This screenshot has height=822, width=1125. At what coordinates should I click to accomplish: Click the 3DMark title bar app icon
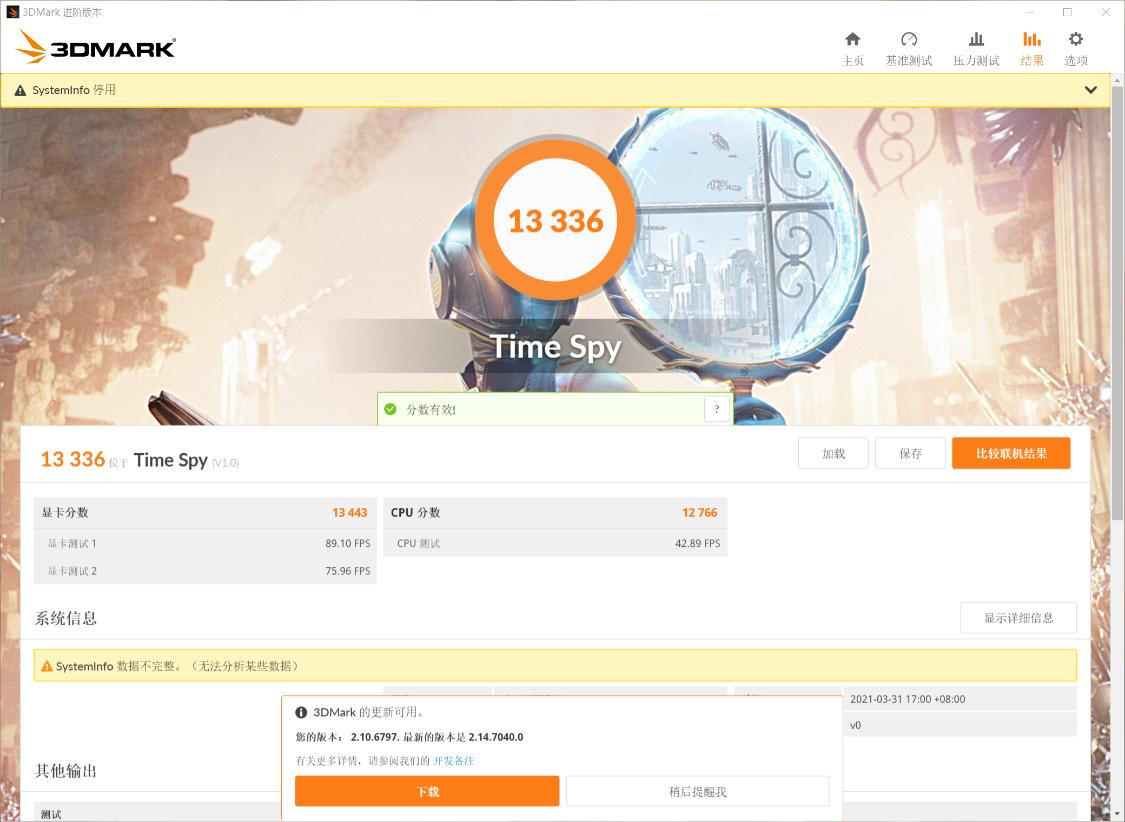point(12,12)
